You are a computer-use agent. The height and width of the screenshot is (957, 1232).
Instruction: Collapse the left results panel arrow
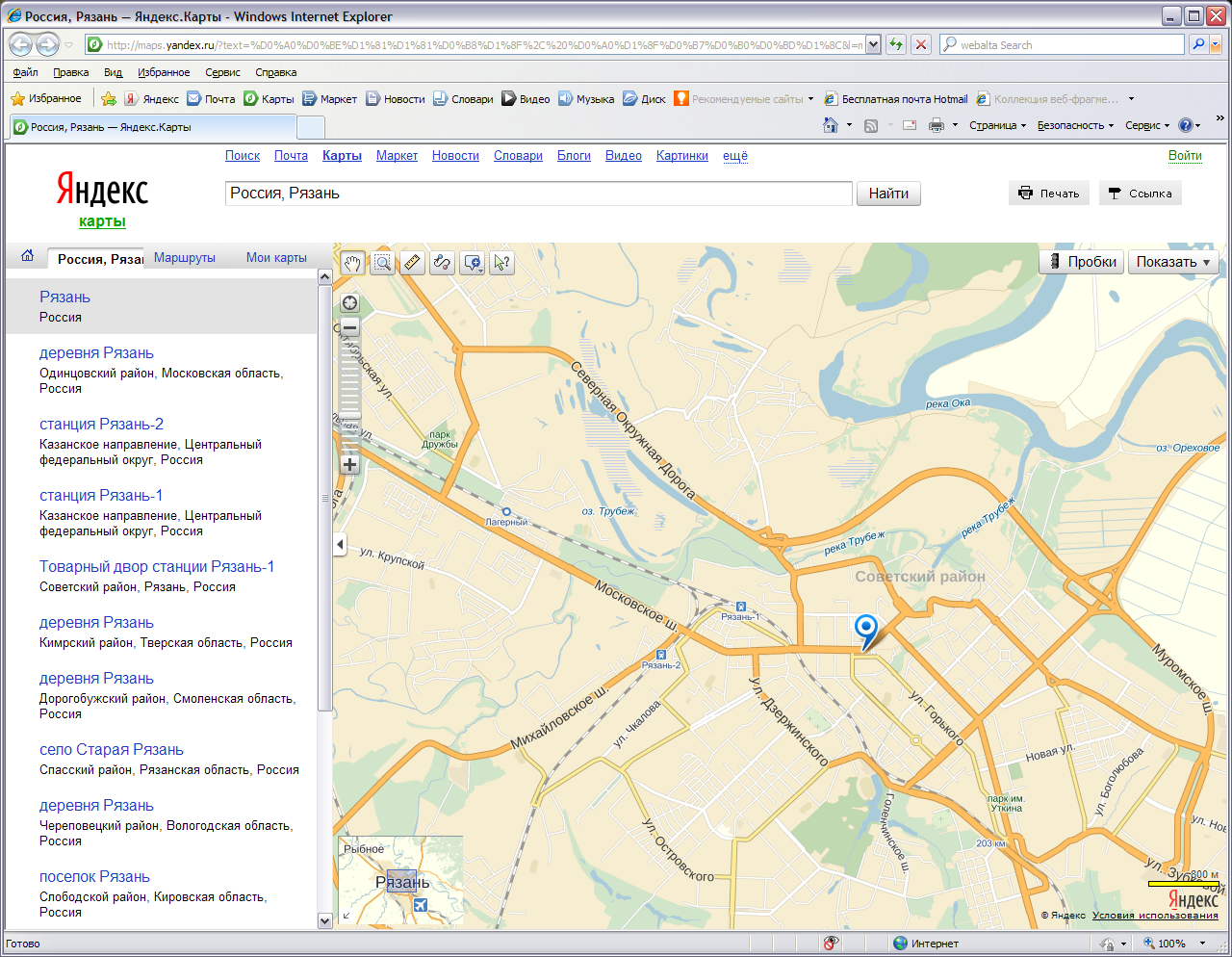pos(340,545)
